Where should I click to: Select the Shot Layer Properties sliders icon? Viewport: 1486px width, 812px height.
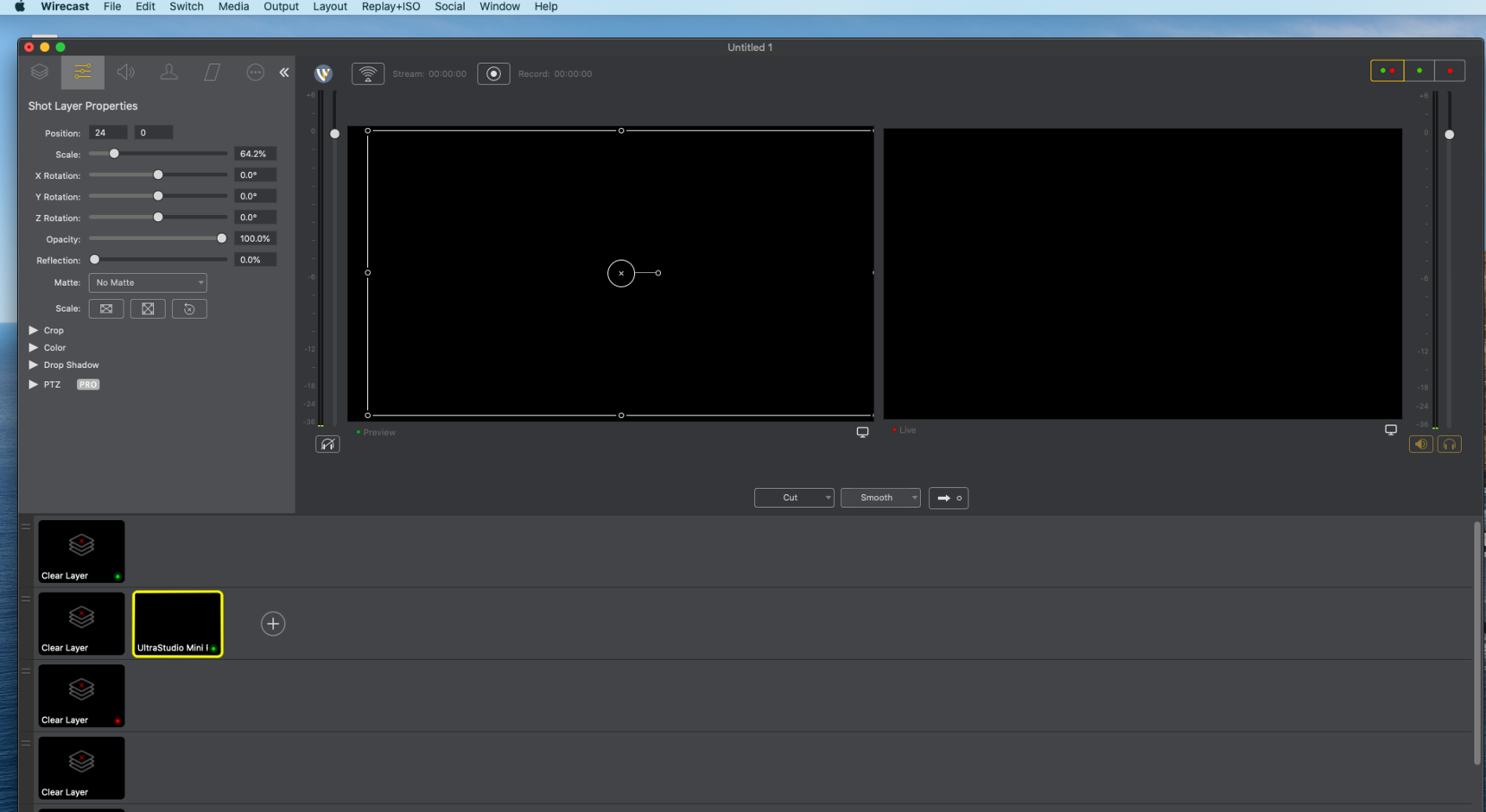point(83,73)
